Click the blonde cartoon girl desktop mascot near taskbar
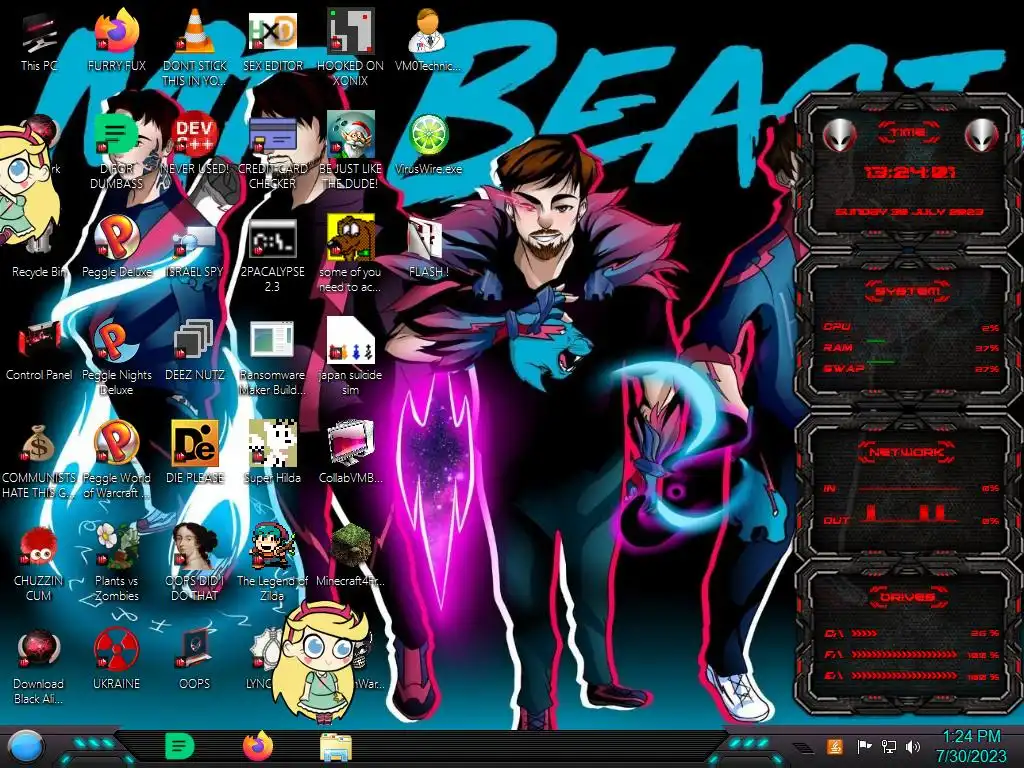Viewport: 1024px width, 768px height. click(320, 660)
